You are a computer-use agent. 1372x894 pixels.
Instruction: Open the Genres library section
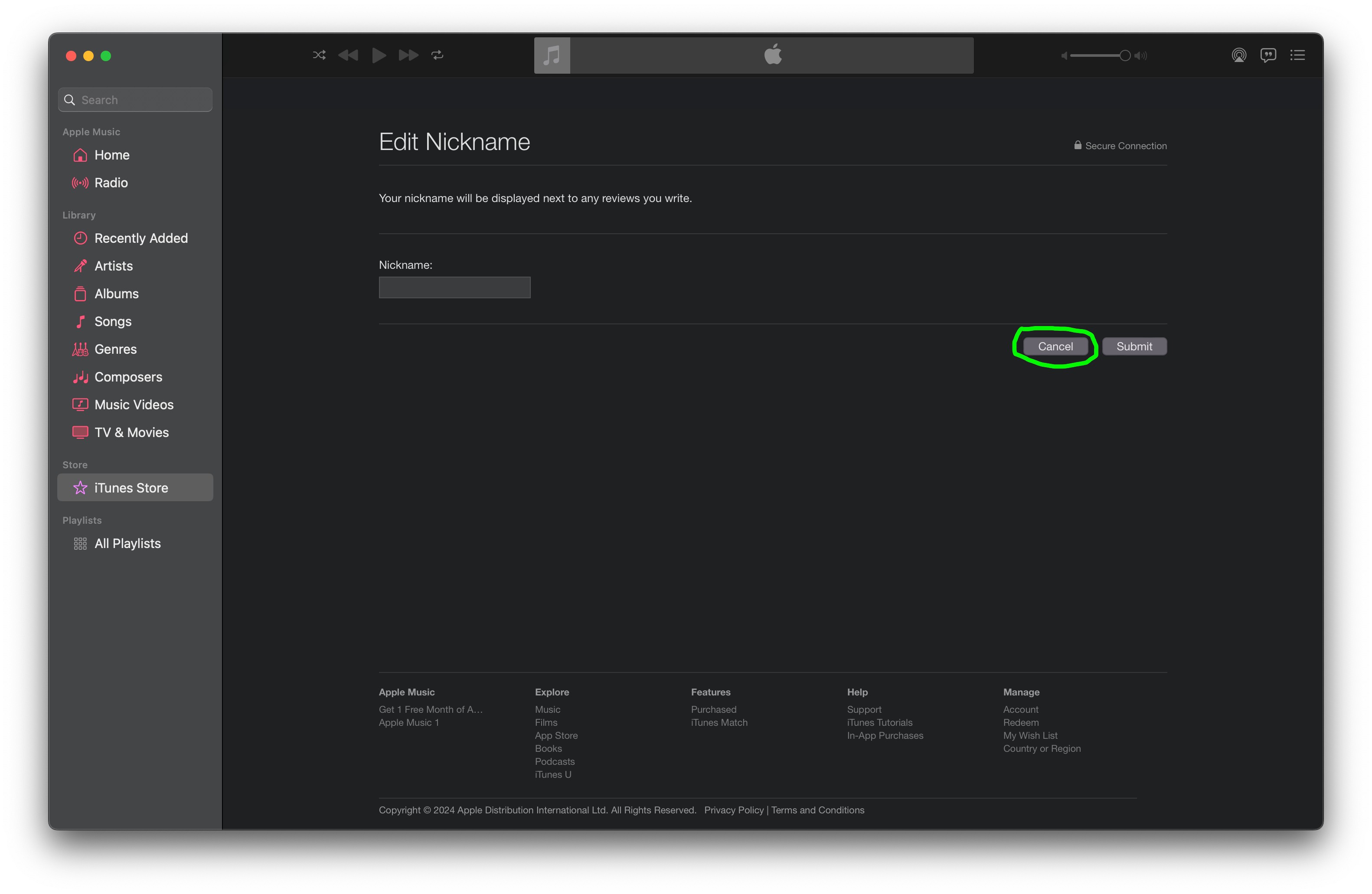click(x=115, y=349)
